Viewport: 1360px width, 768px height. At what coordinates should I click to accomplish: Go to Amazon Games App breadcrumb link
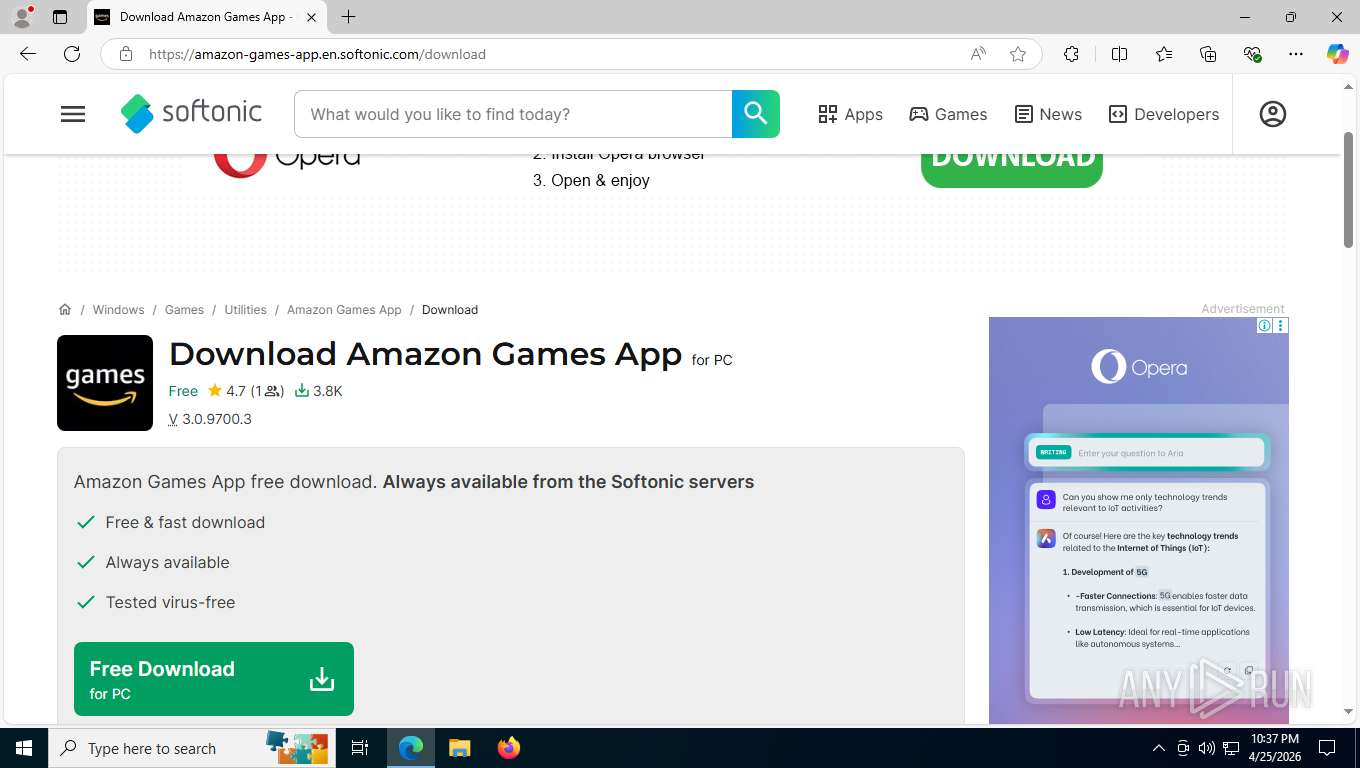(x=344, y=310)
